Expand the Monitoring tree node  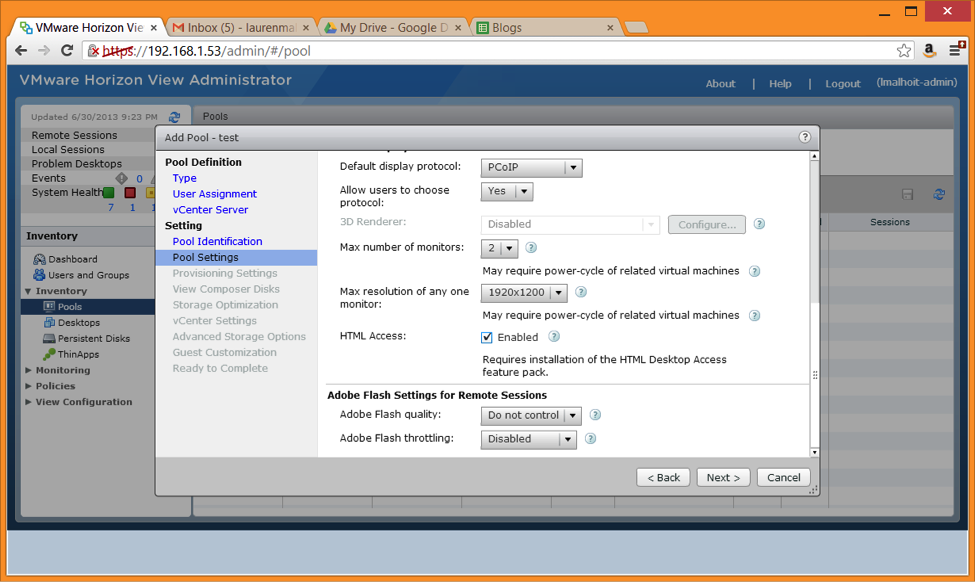click(x=28, y=370)
